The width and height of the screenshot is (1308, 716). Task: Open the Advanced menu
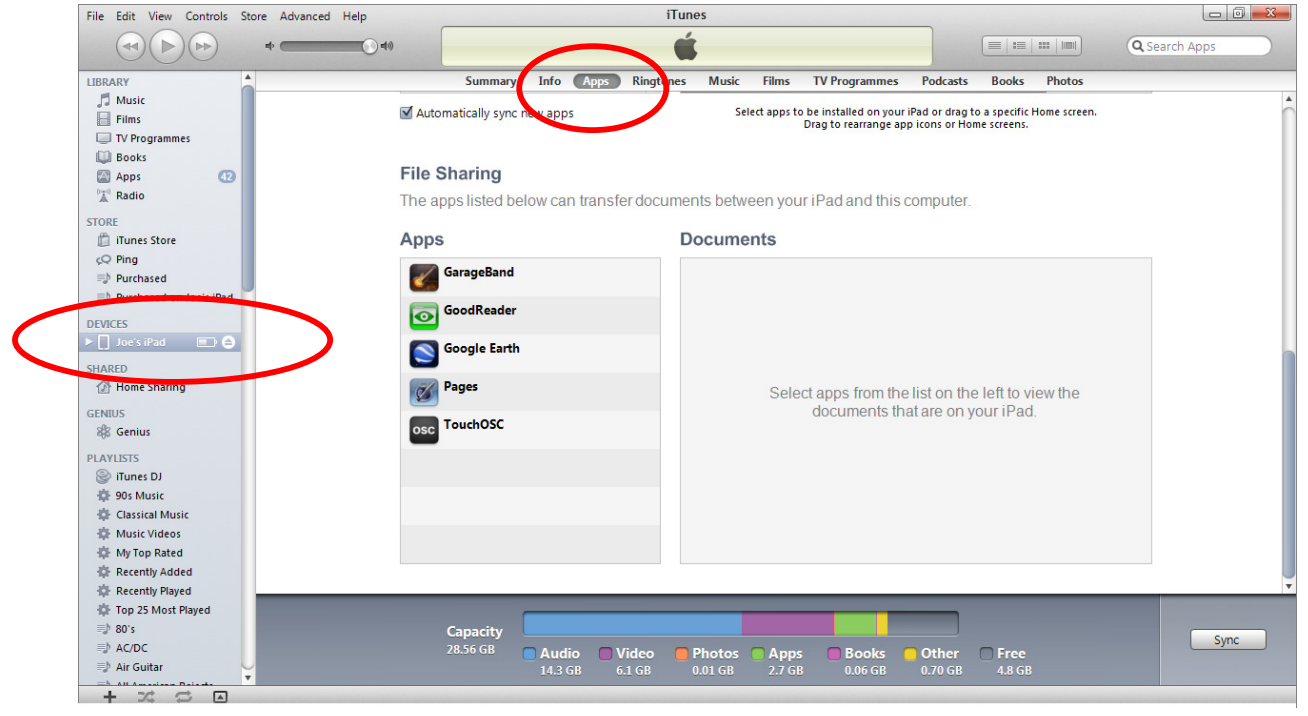[304, 16]
